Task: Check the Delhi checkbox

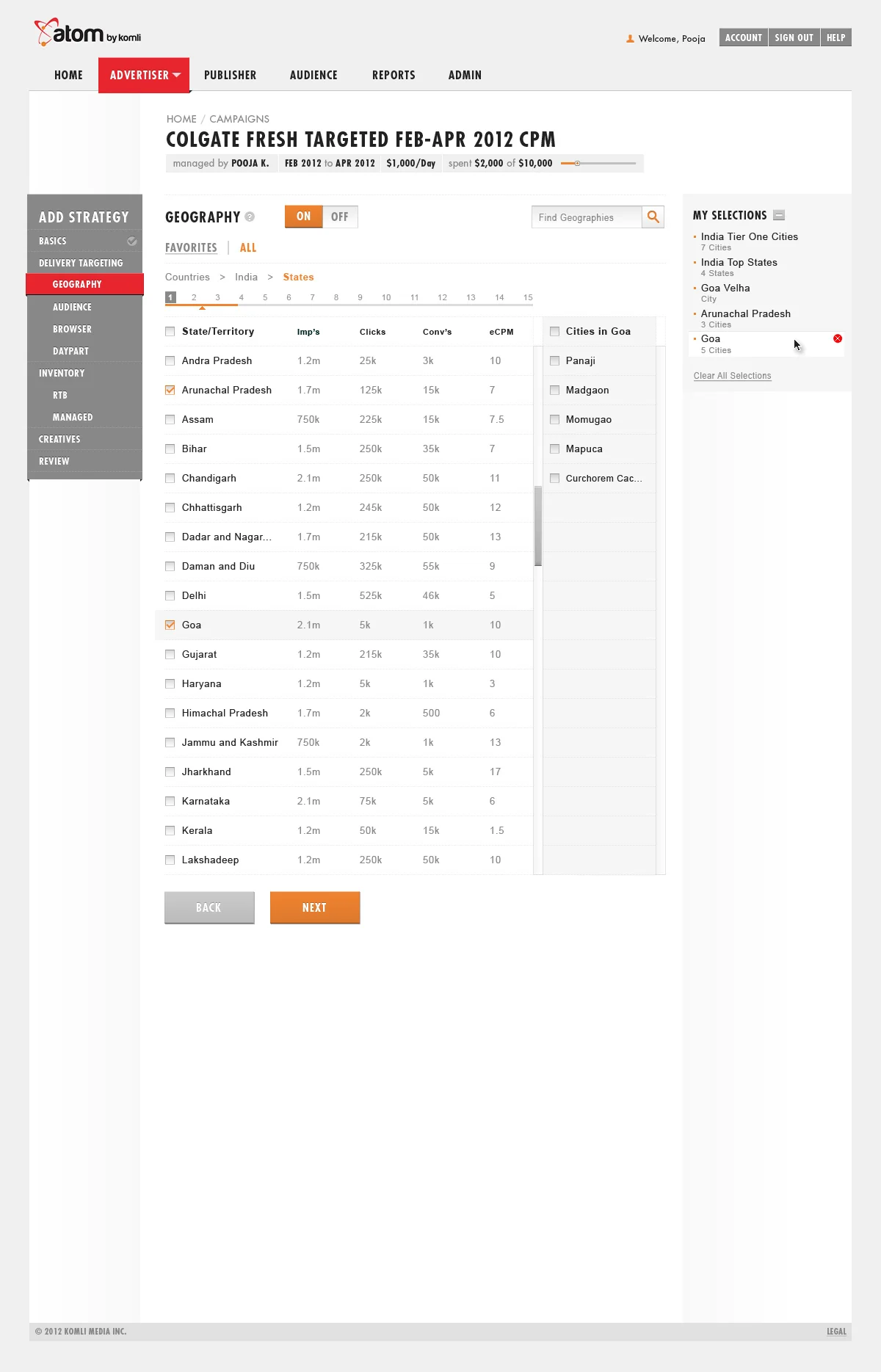Action: 170,595
